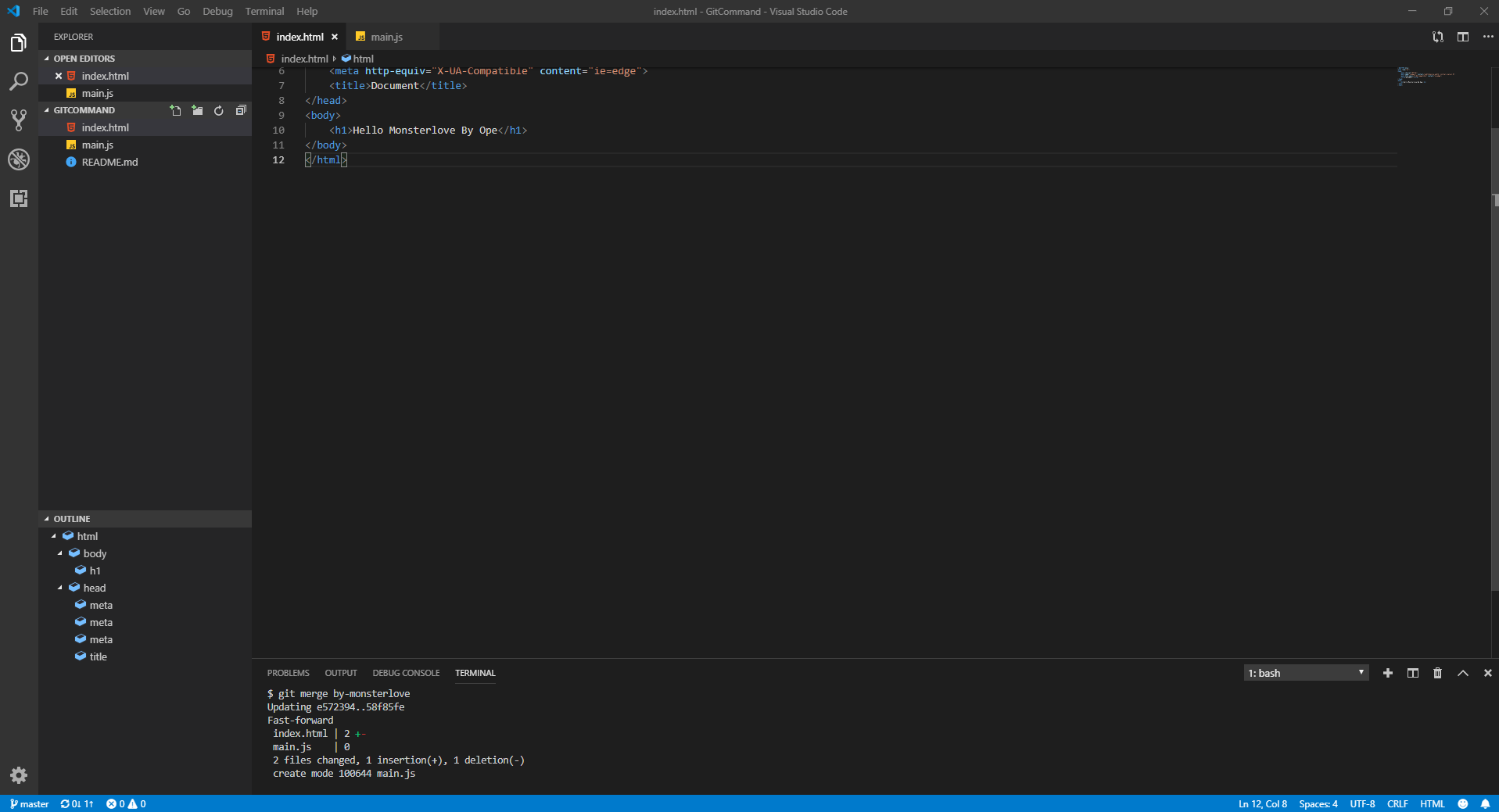The image size is (1499, 812).
Task: Kill the terminal with the trash icon
Action: coord(1438,673)
